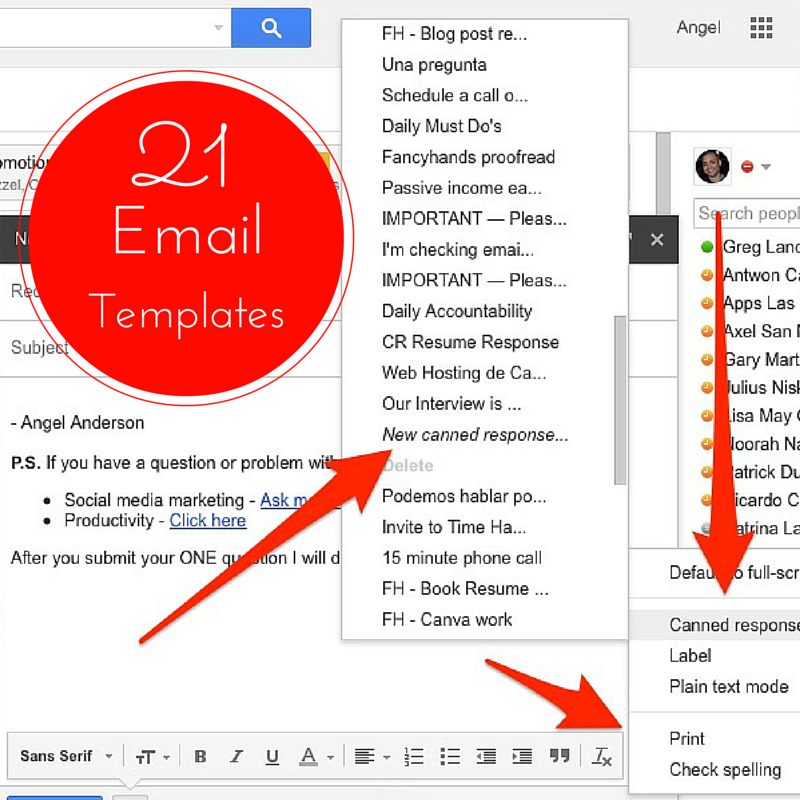Open the Google apps grid

[761, 28]
